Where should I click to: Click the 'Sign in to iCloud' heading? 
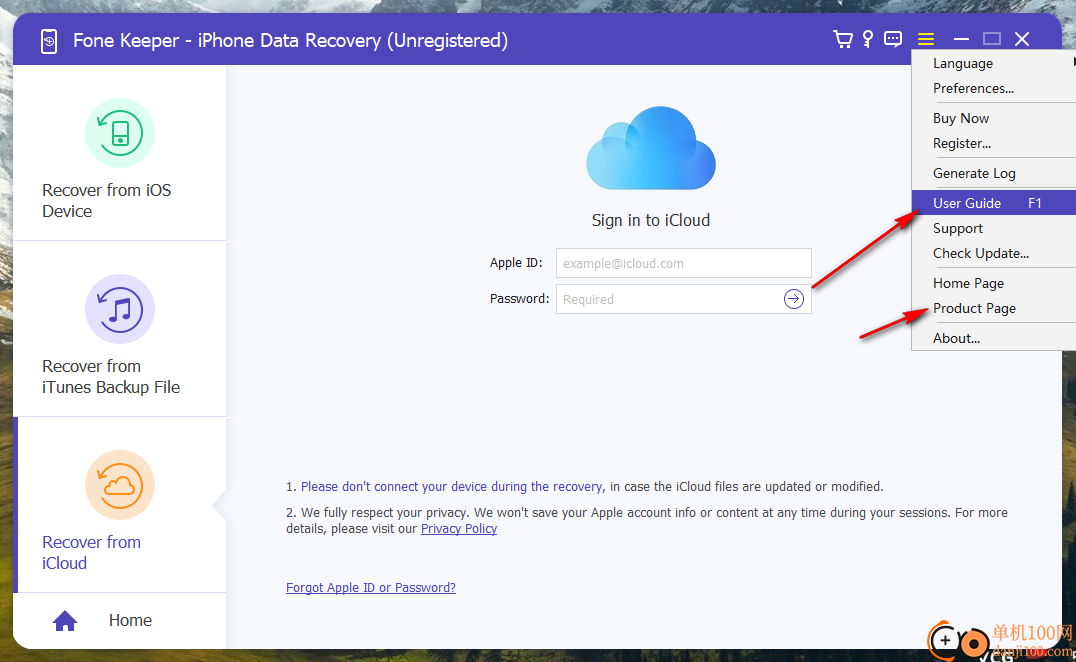point(651,220)
